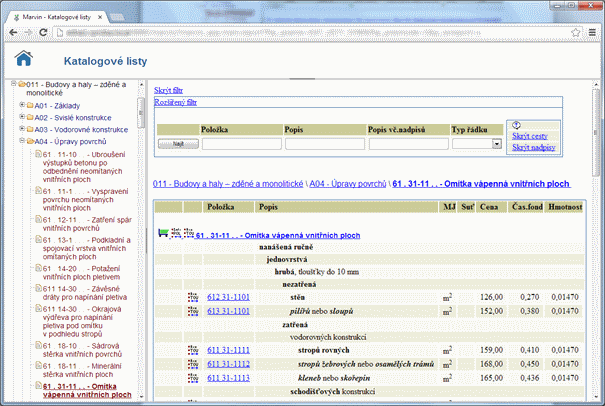The image size is (605, 406).
Task: Click the browser forward arrow
Action: click(28, 32)
